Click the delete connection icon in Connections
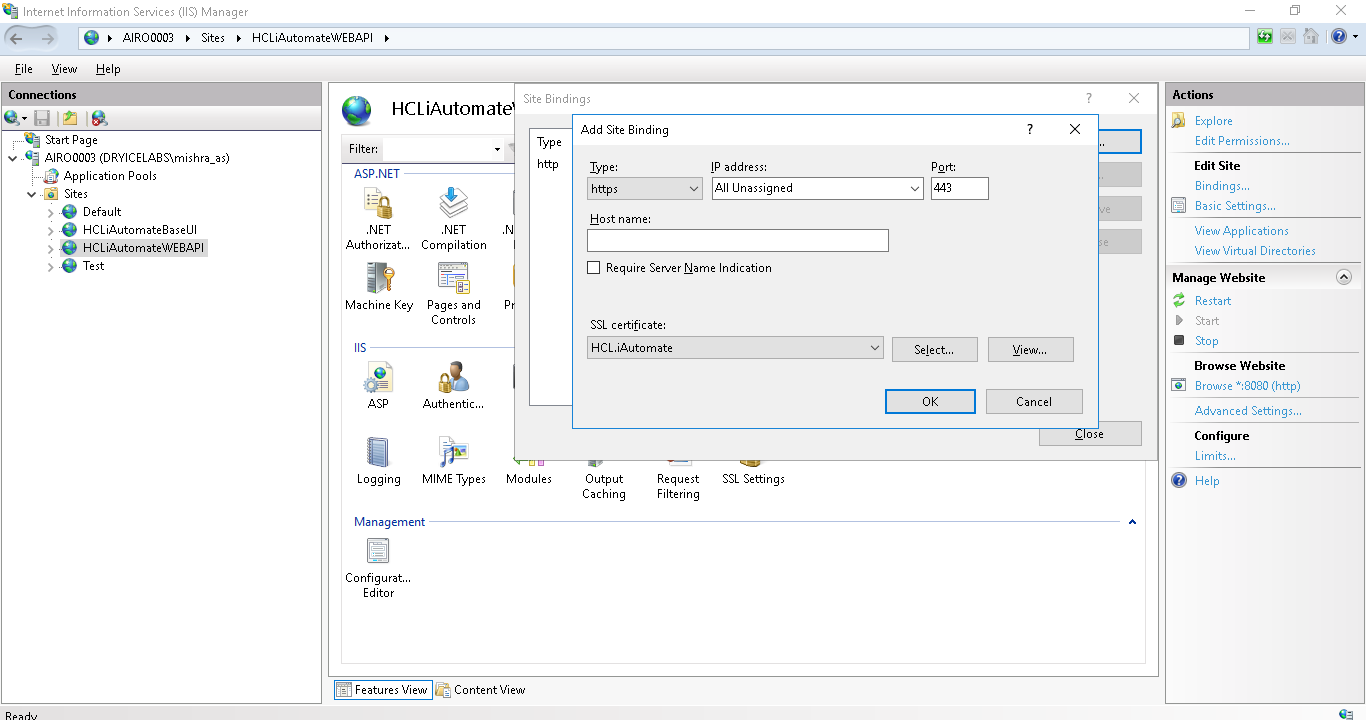The width and height of the screenshot is (1366, 720). click(x=99, y=118)
